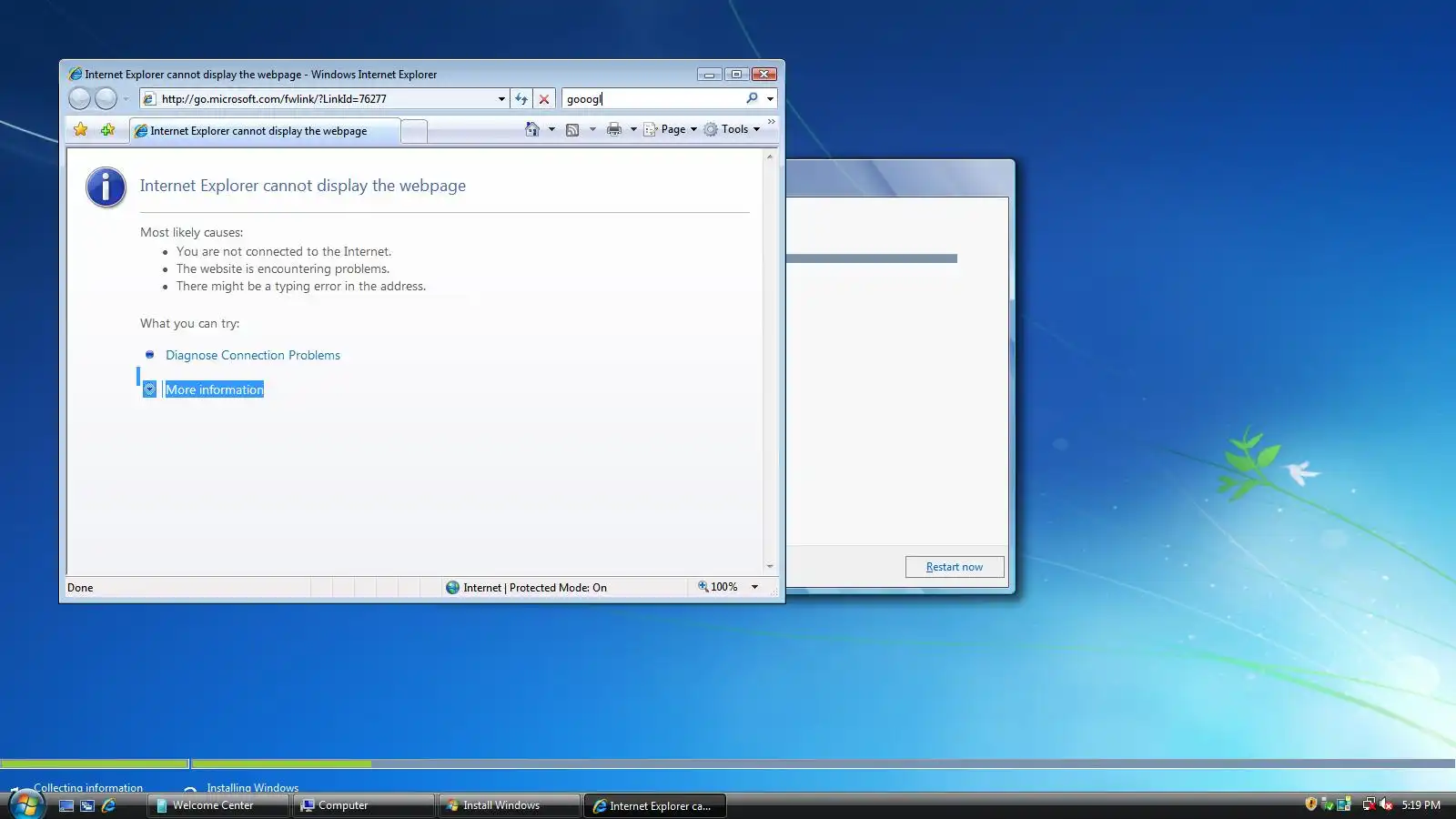Click the Home icon in the command bar
This screenshot has width=1456, height=819.
tap(532, 129)
